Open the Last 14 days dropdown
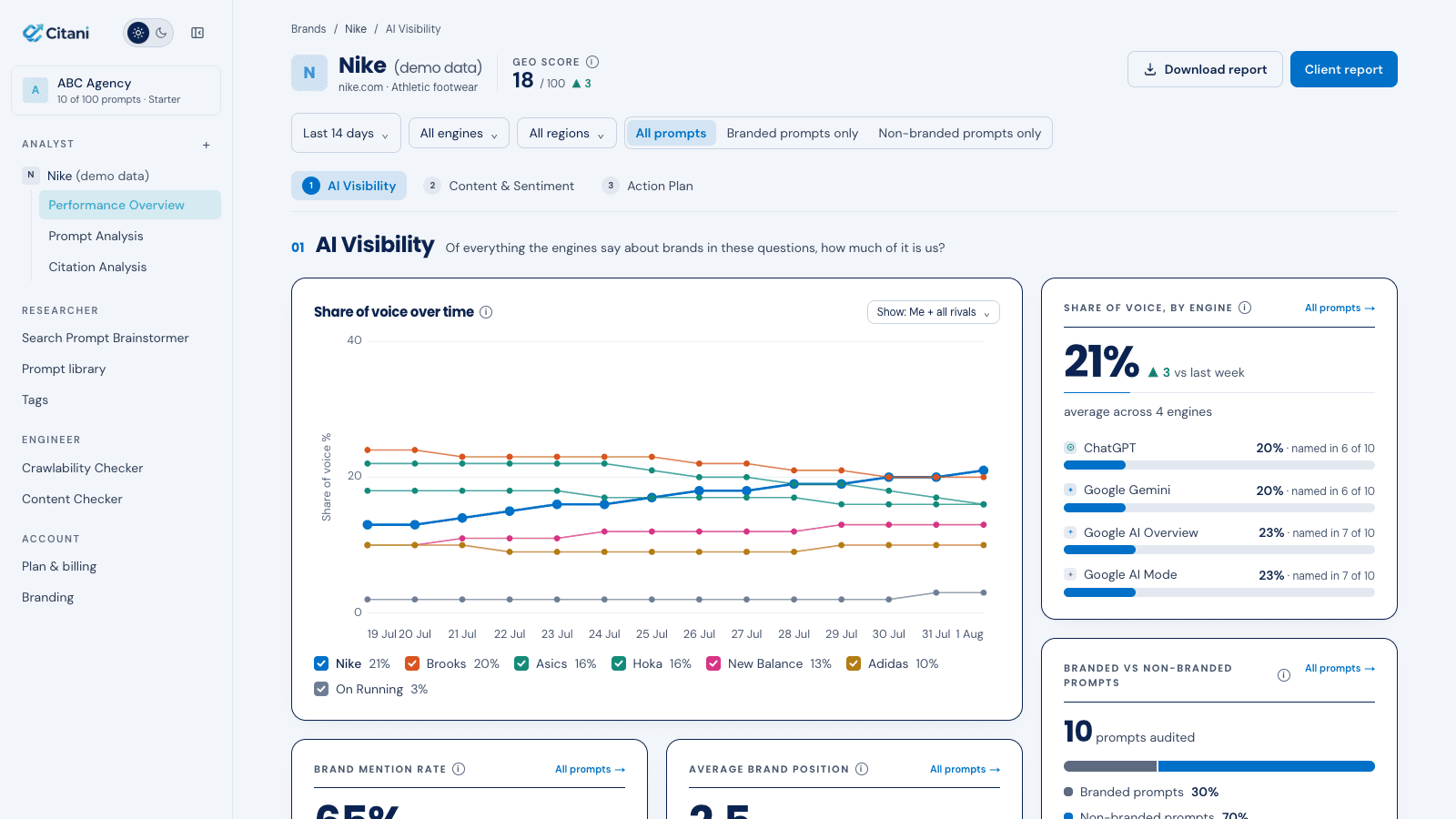 click(346, 133)
